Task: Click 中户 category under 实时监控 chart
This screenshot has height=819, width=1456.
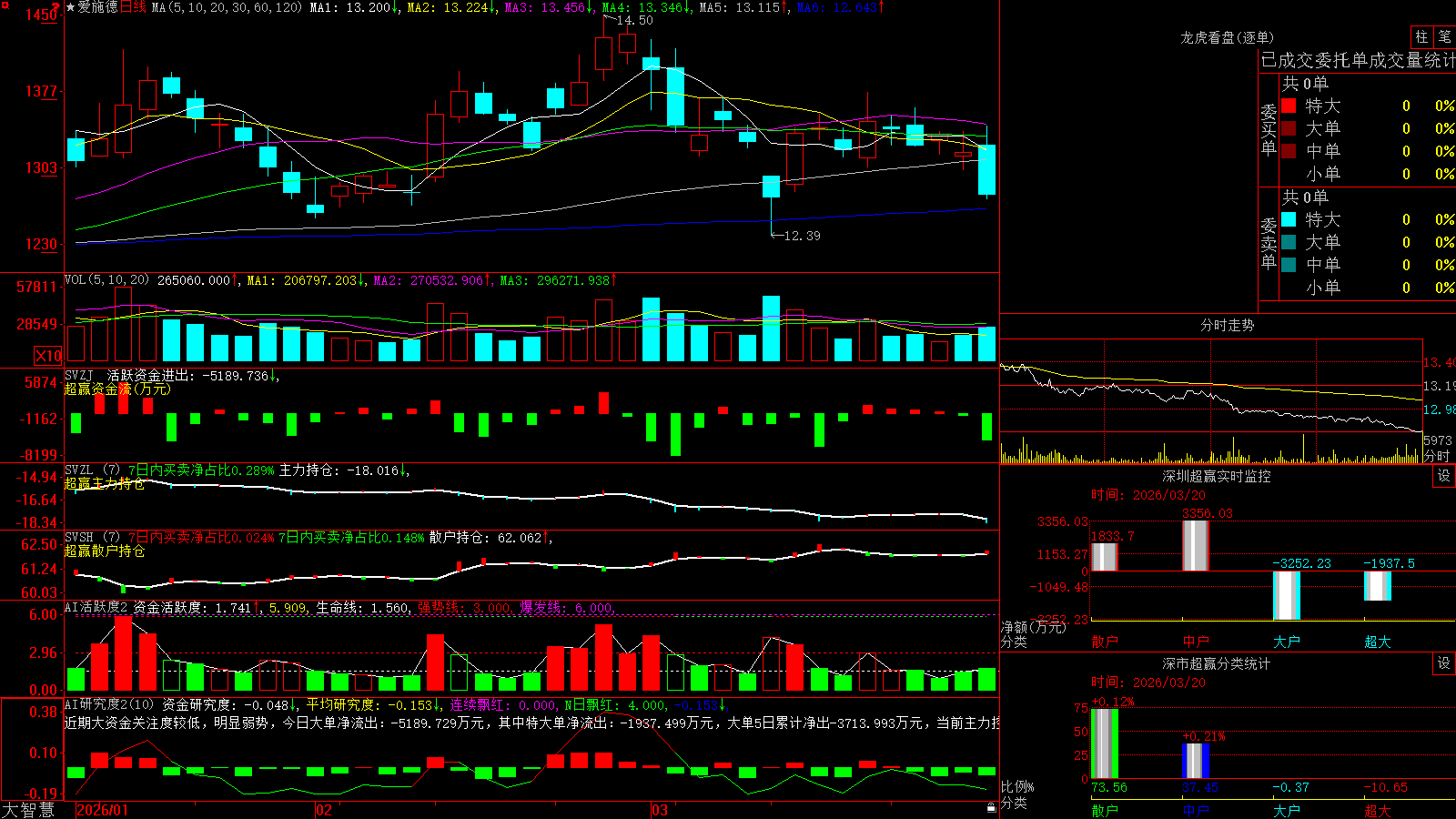Action: pos(1196,642)
